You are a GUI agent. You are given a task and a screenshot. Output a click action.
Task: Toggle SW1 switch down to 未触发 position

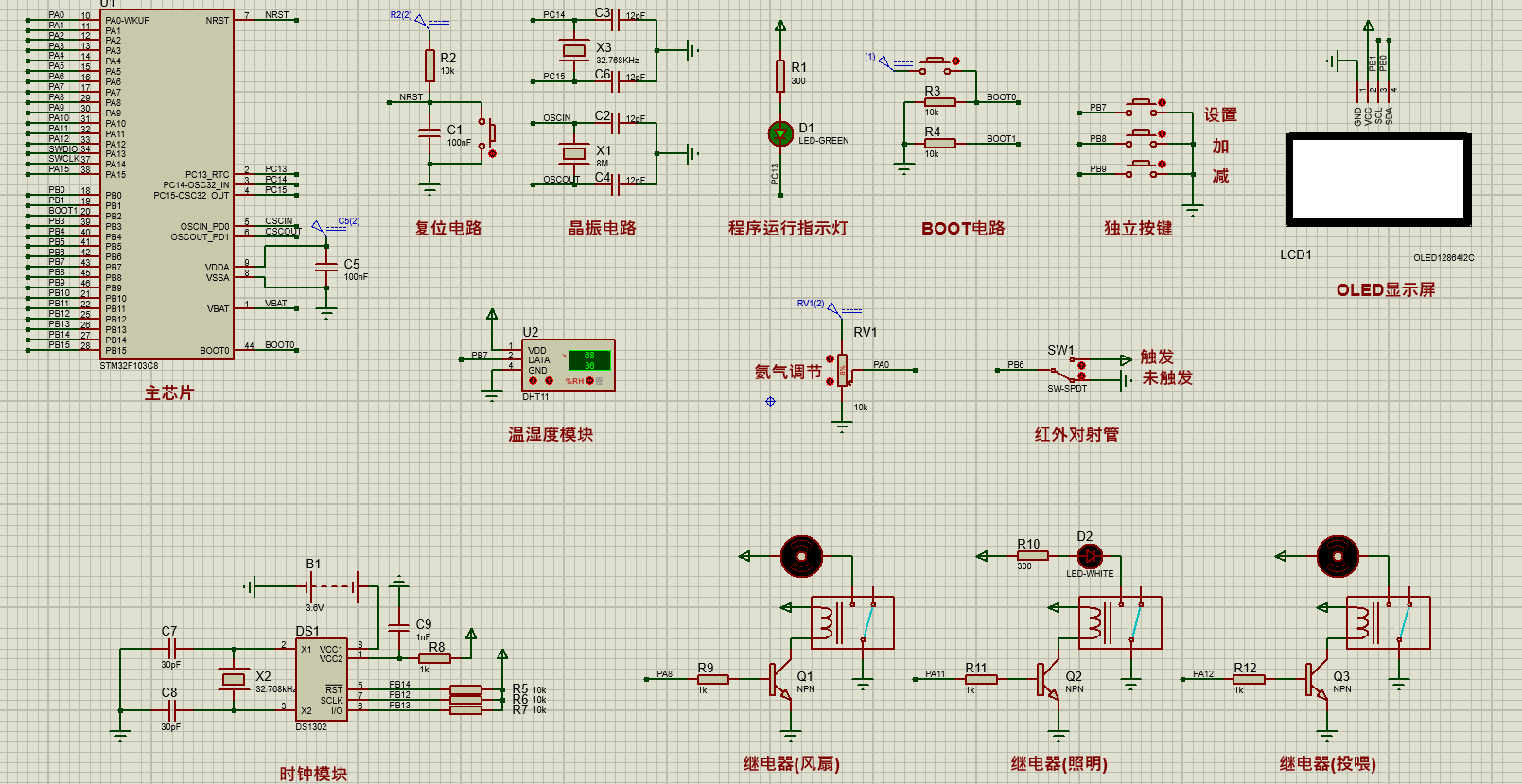pos(1081,375)
